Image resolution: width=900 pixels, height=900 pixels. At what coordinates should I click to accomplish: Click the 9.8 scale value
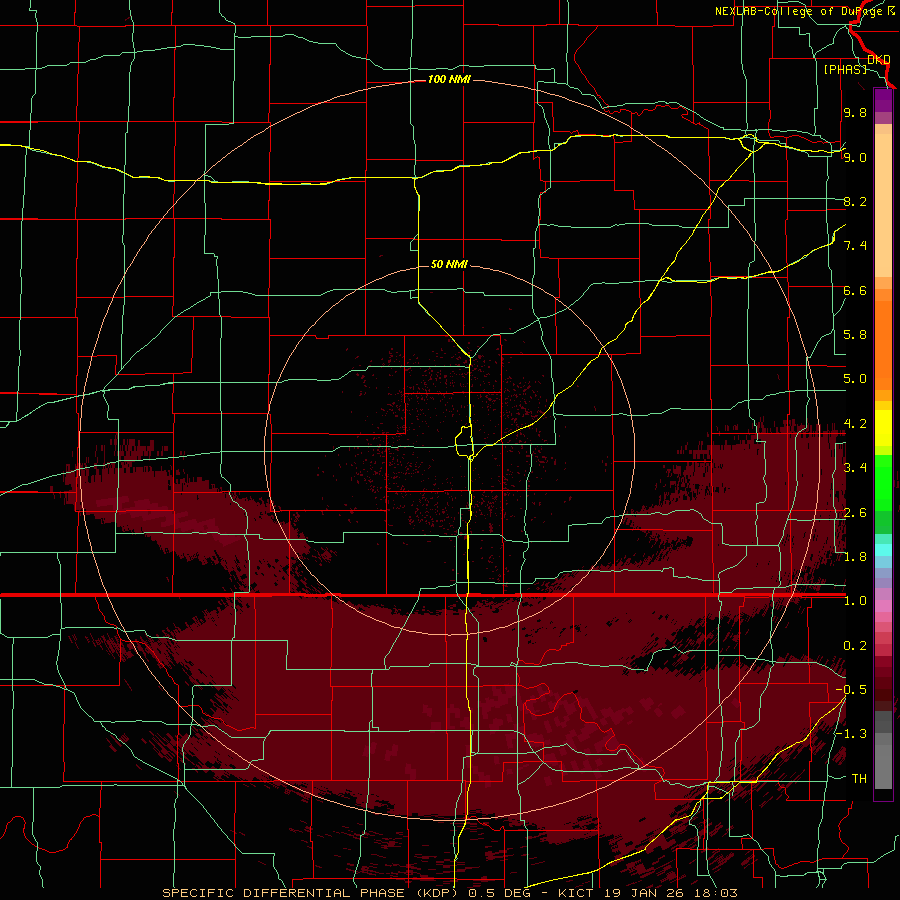tap(855, 112)
